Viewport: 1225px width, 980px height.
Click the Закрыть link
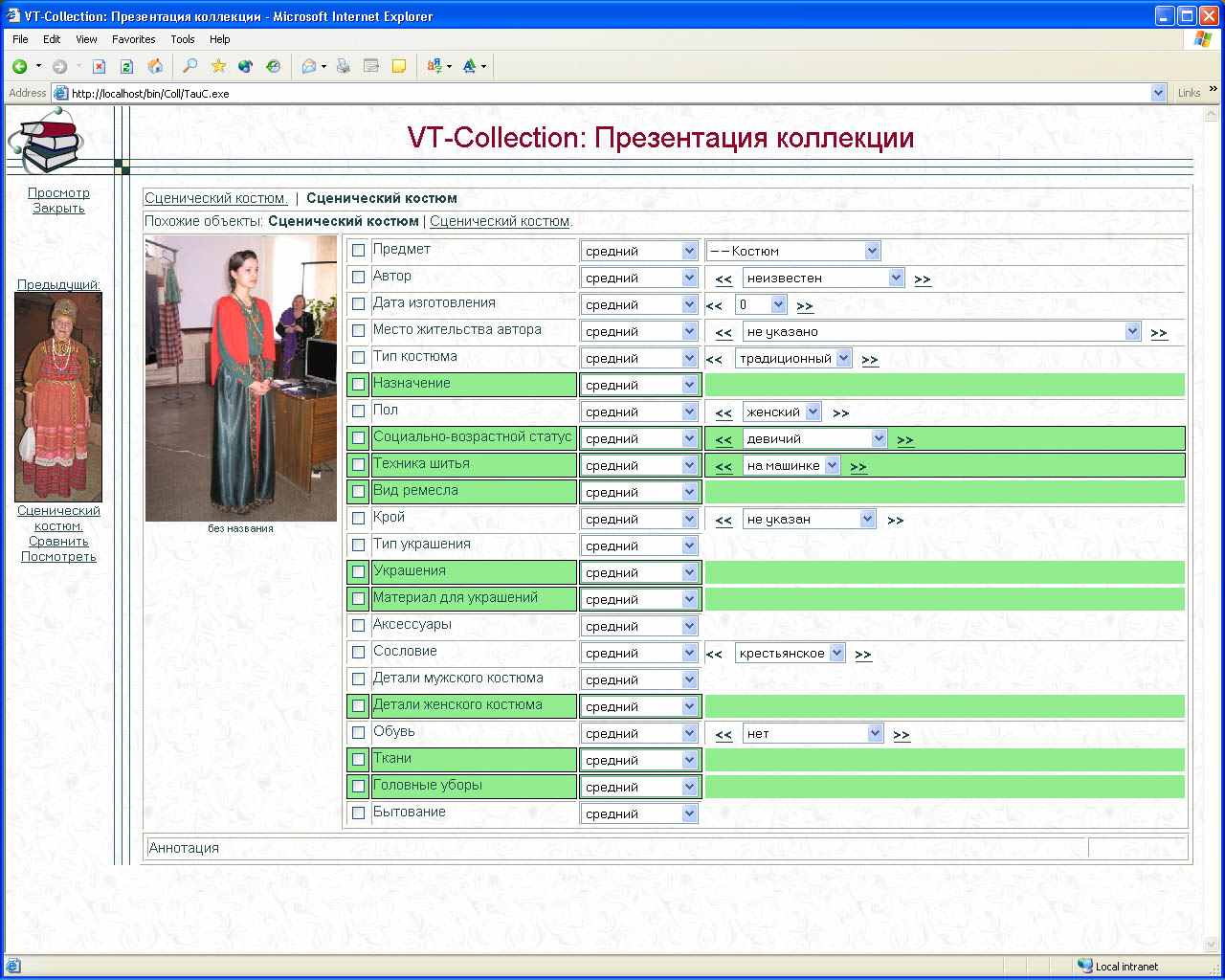[x=58, y=208]
